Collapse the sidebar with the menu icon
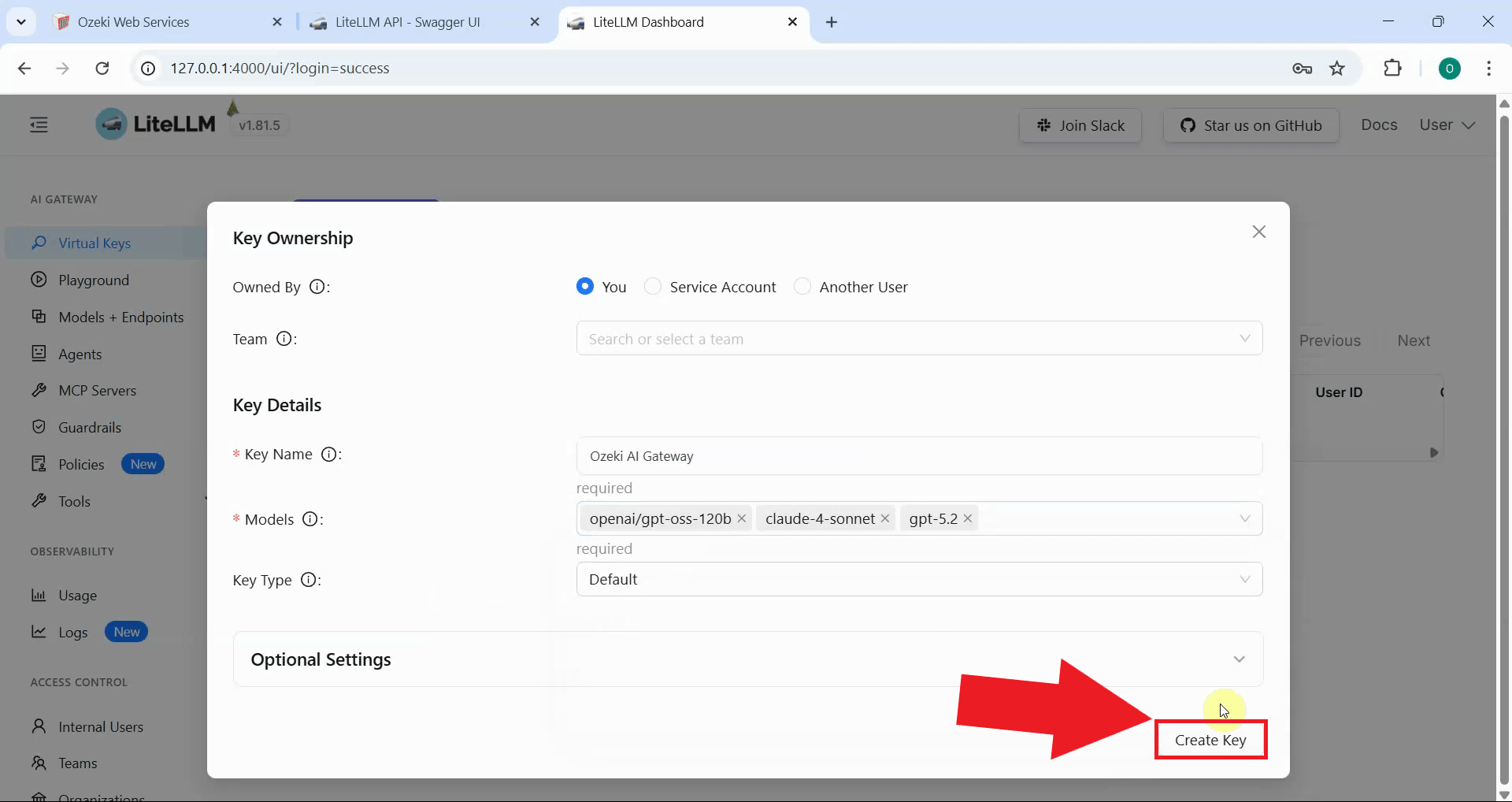Viewport: 1512px width, 802px height. pyautogui.click(x=39, y=124)
